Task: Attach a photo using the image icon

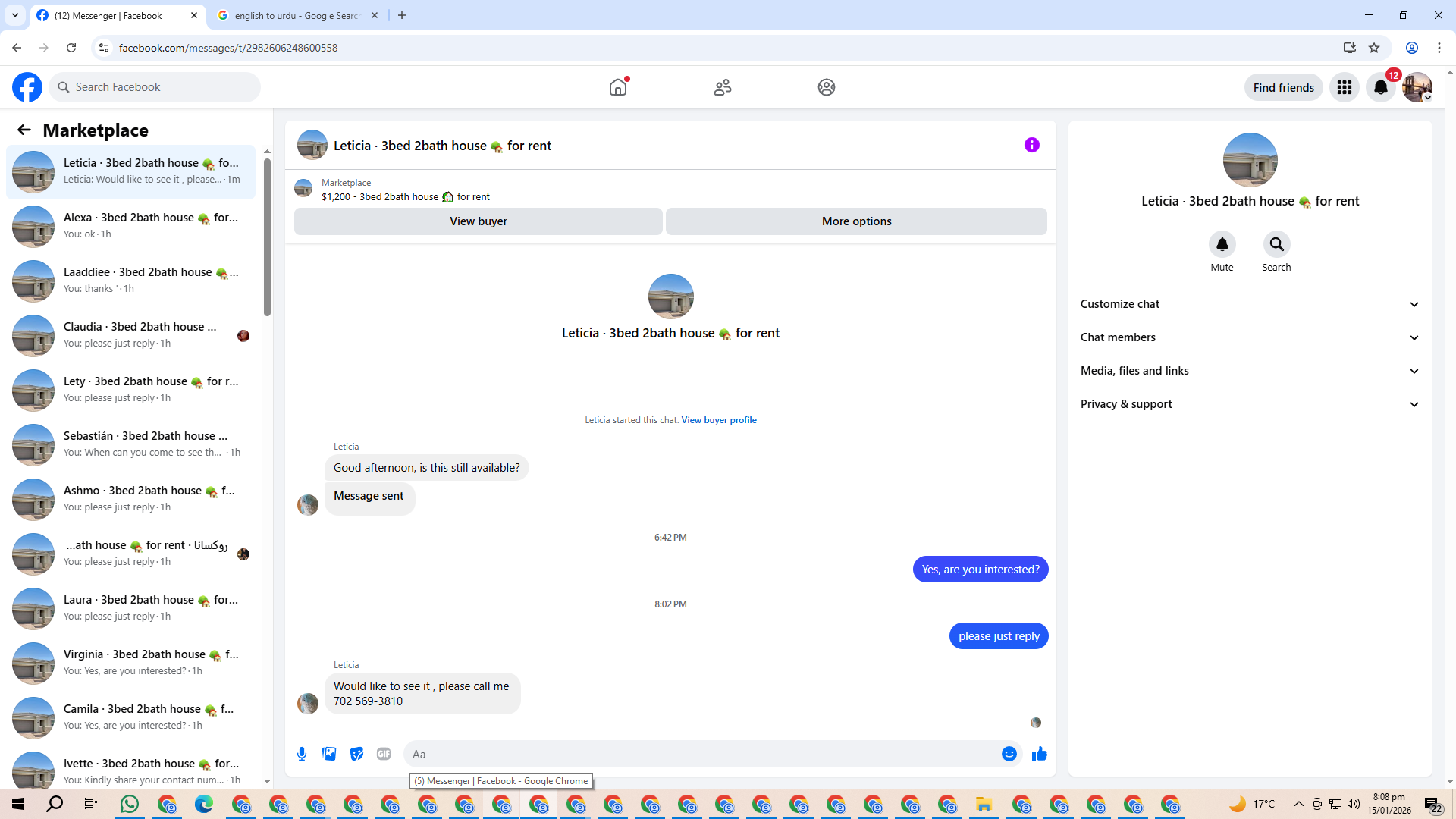Action: [x=329, y=754]
